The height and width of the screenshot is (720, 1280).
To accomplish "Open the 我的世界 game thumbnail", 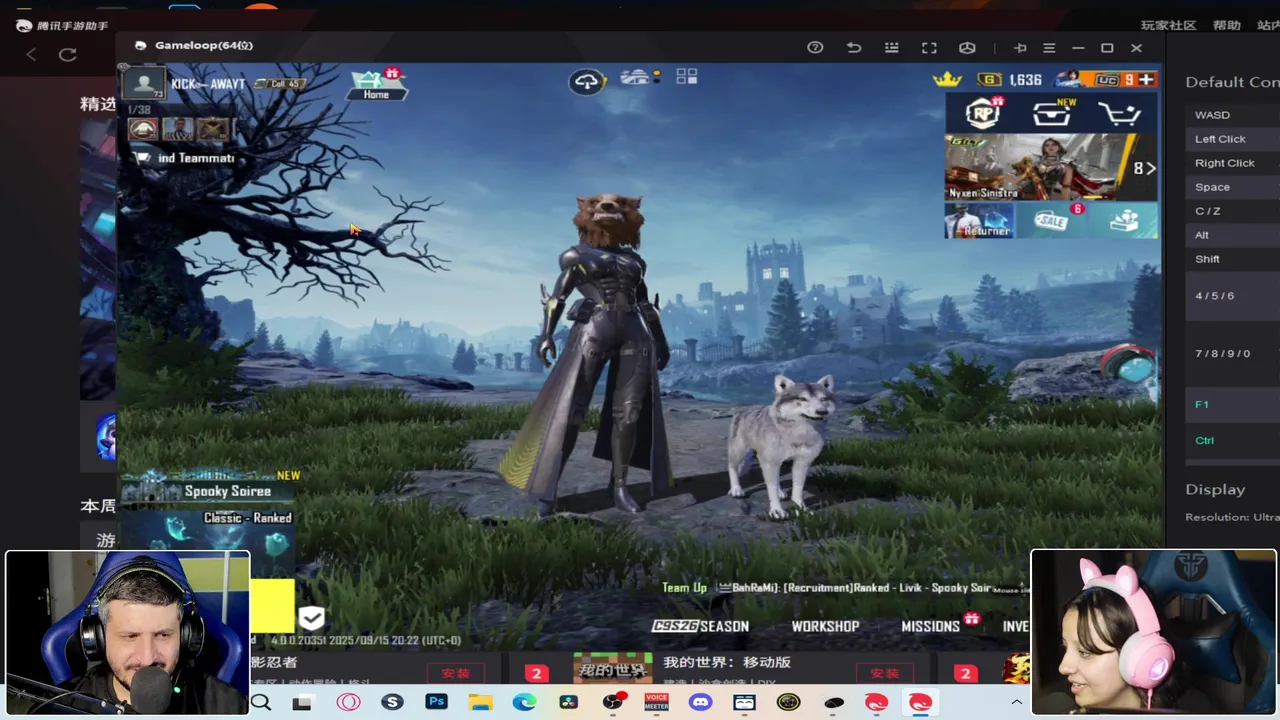I will (612, 668).
